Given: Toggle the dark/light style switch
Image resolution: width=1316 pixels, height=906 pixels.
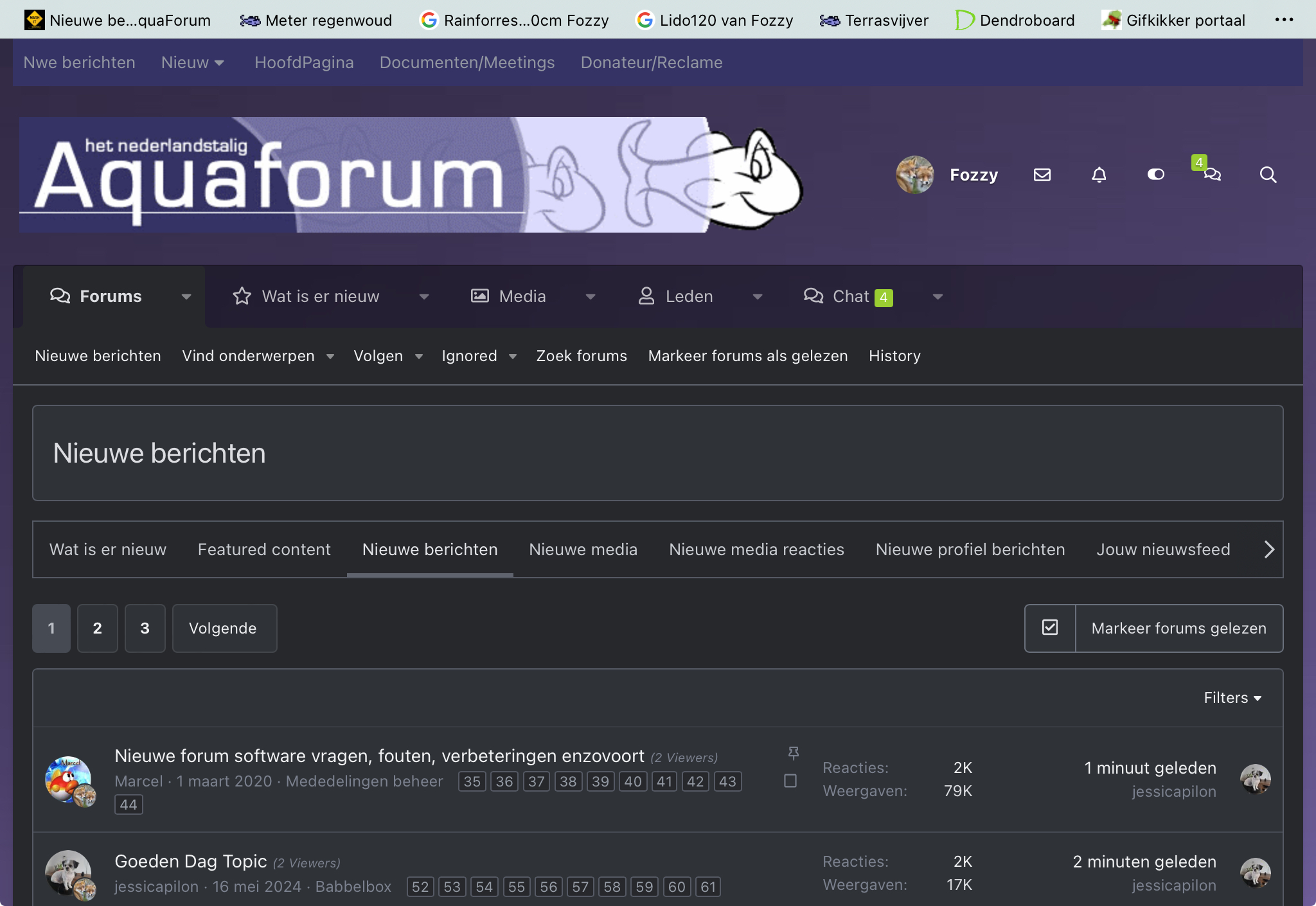Looking at the screenshot, I should point(1155,175).
